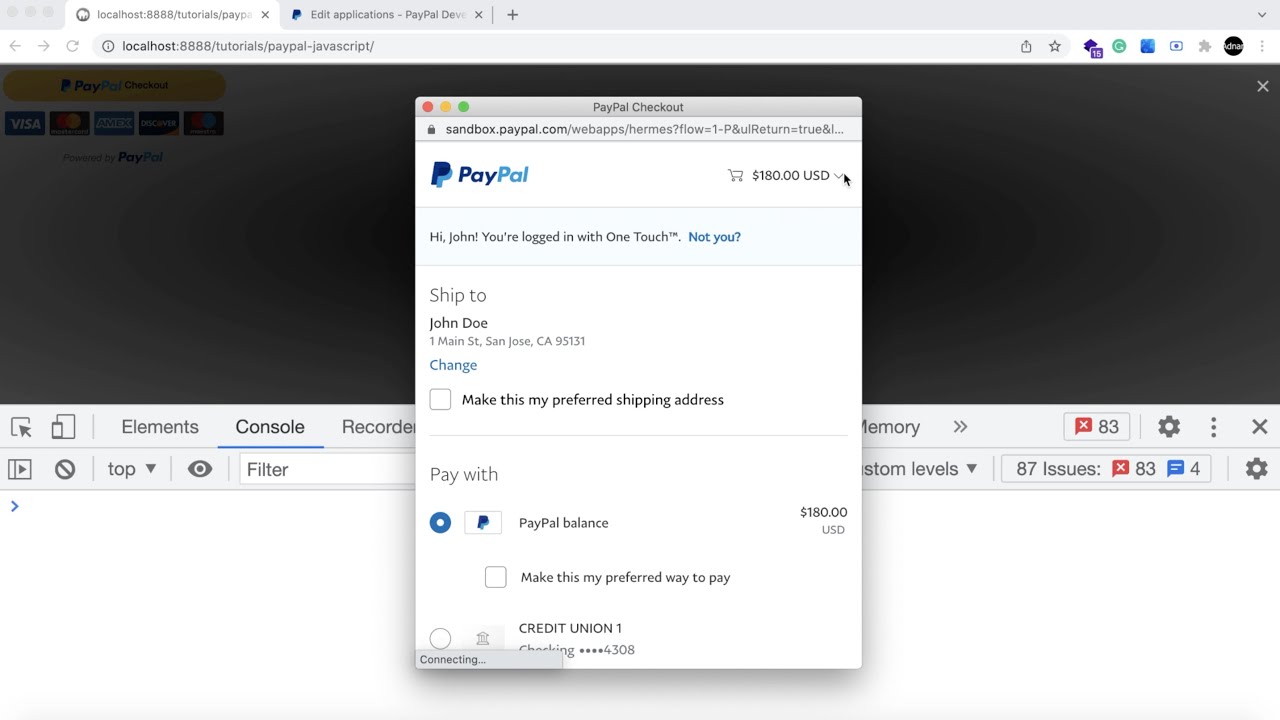Click the browser forward arrow
The height and width of the screenshot is (720, 1280).
(44, 46)
